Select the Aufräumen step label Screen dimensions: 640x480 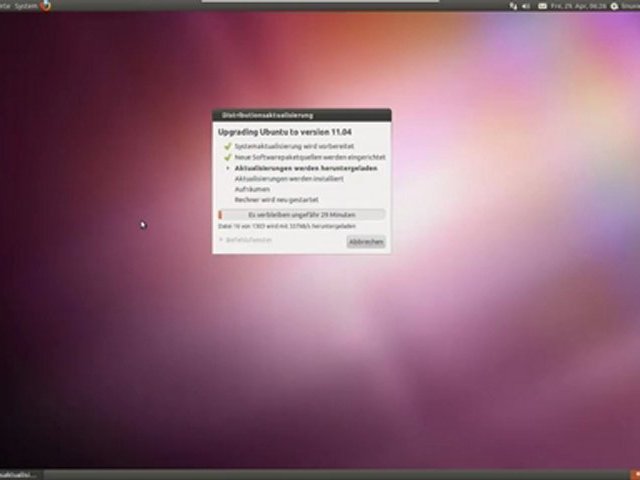[252, 189]
